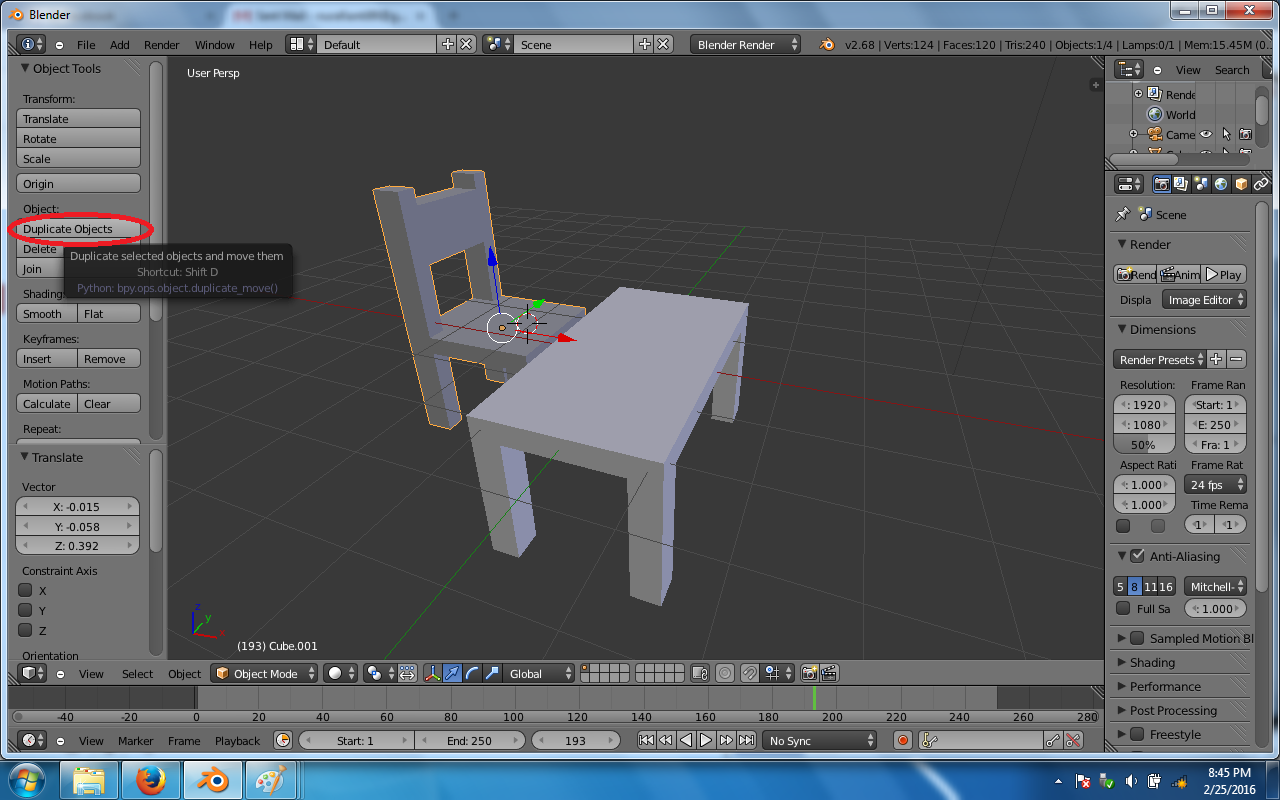Open the Image Editor display dropdown
Image resolution: width=1280 pixels, height=800 pixels.
click(1205, 300)
